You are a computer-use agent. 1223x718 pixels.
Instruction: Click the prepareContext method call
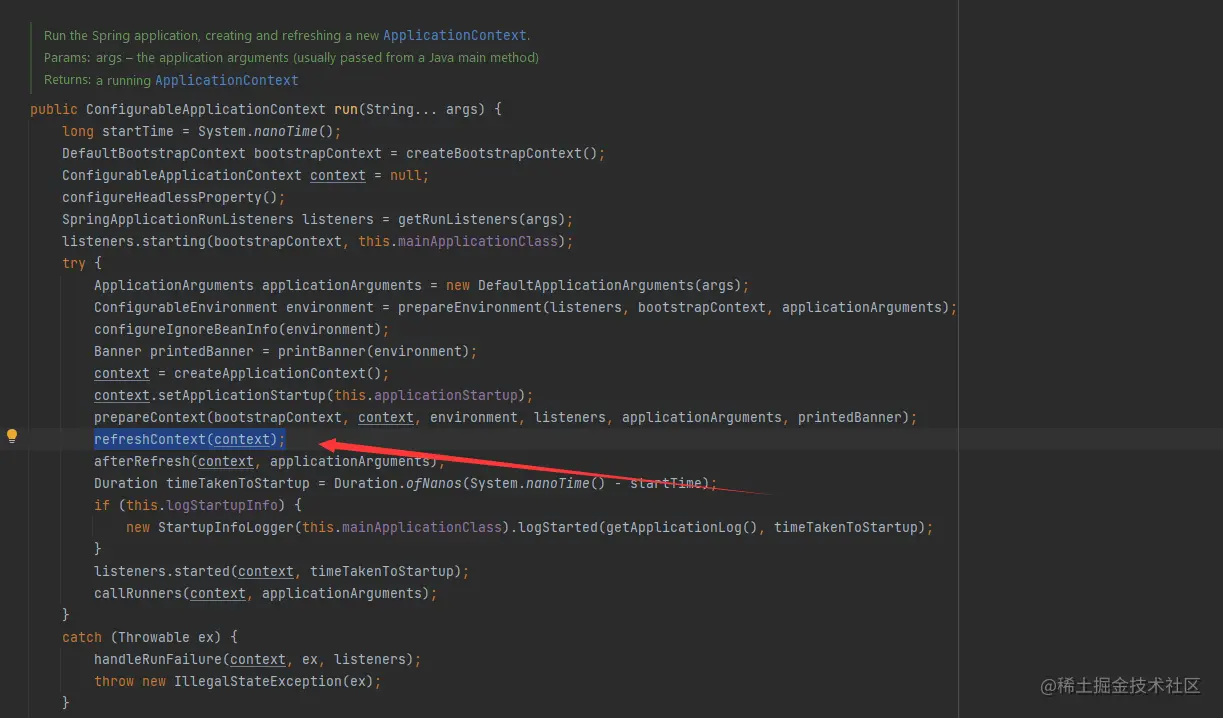pos(150,417)
